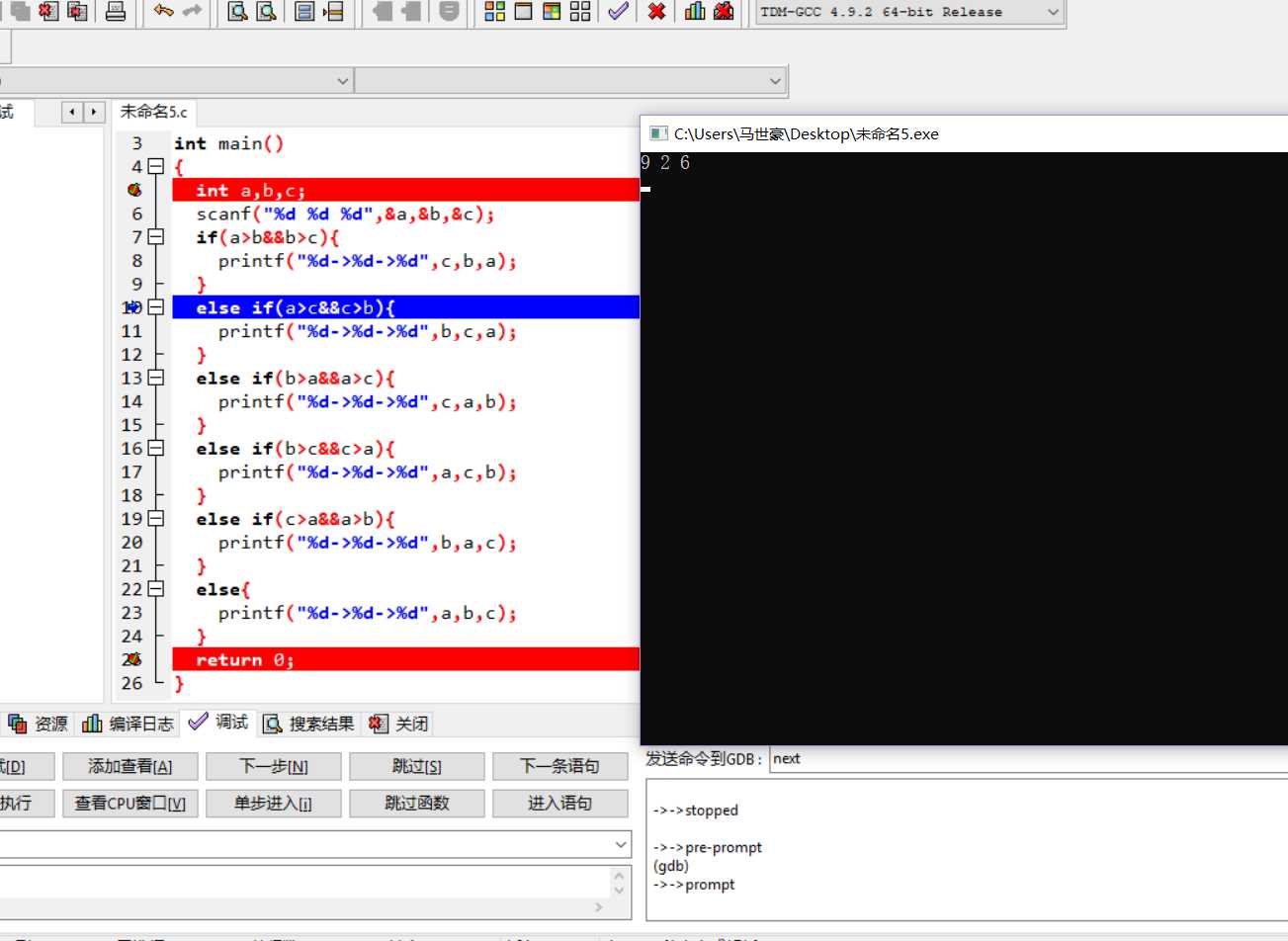Collapse the else-if fold at line 10
Image resolution: width=1288 pixels, height=941 pixels.
pos(155,307)
